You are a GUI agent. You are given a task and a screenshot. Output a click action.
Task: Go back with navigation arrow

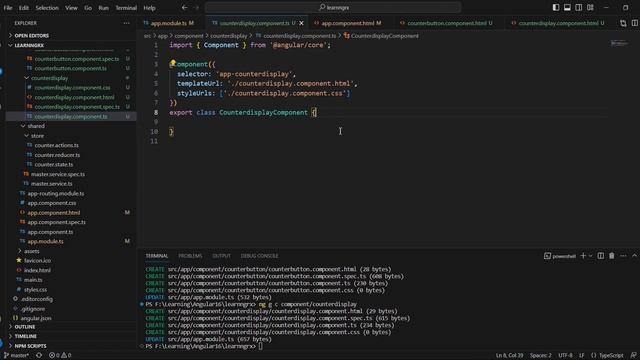(x=184, y=7)
